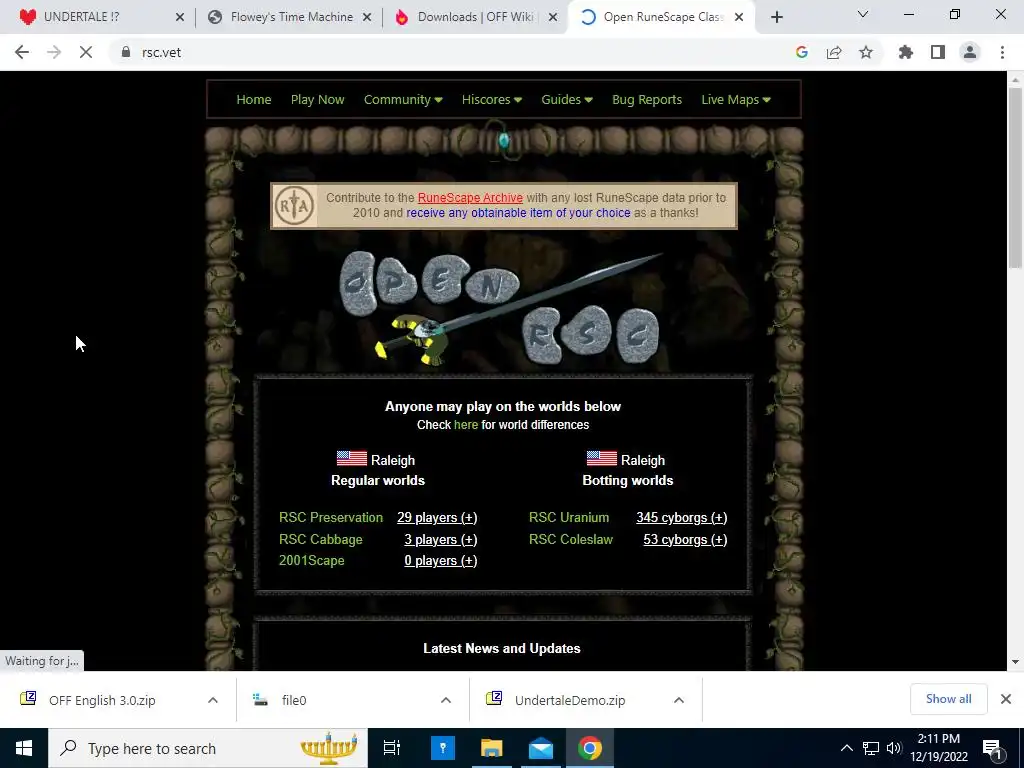This screenshot has width=1024, height=768.
Task: Open the Google icon in the address bar
Action: tap(802, 52)
